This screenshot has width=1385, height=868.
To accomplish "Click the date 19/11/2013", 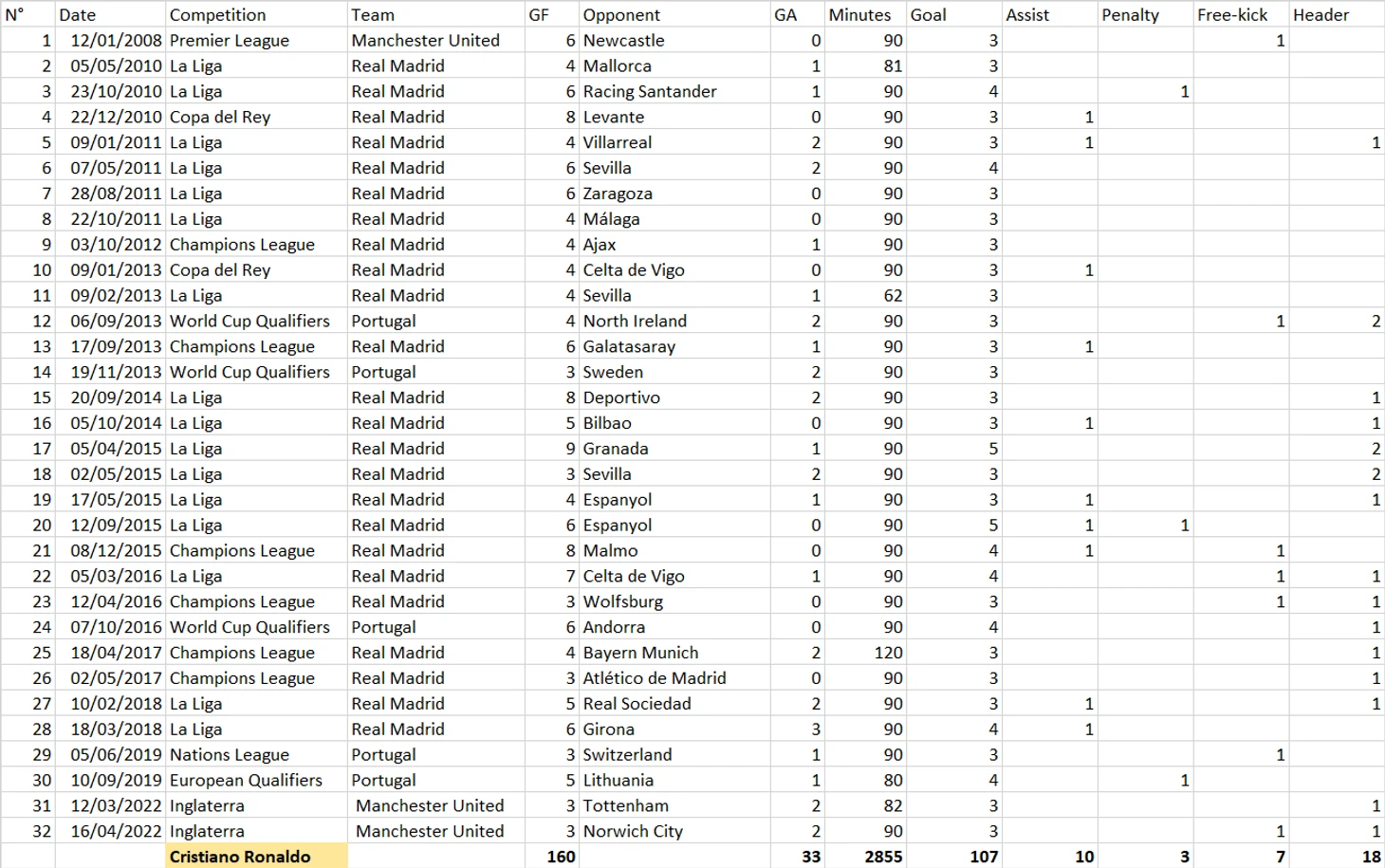I will [x=111, y=372].
